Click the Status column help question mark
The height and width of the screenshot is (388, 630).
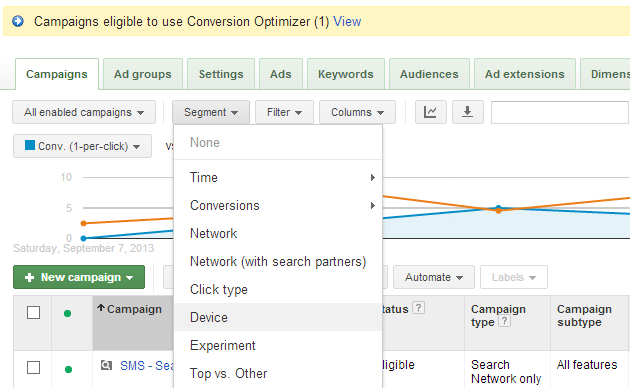point(418,308)
